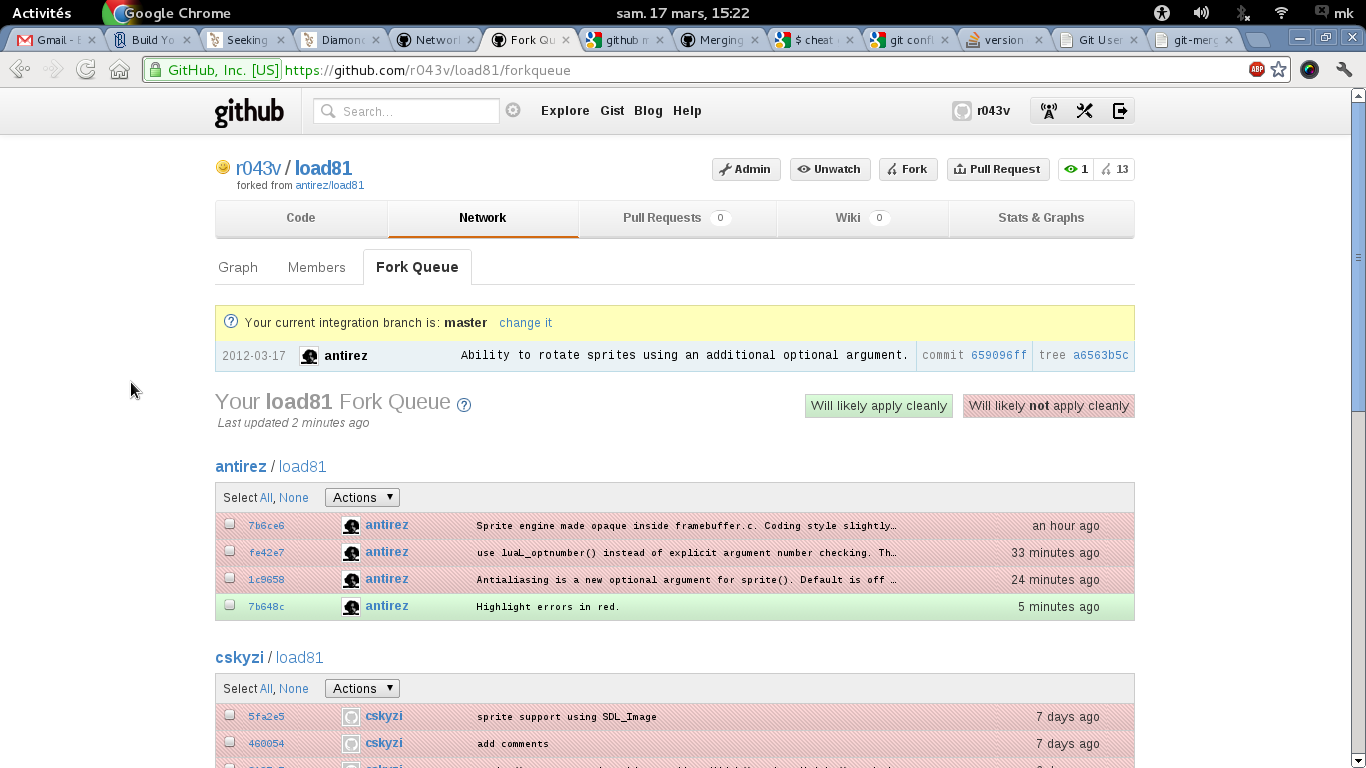Open Actions dropdown under antirez / load81

(x=362, y=498)
